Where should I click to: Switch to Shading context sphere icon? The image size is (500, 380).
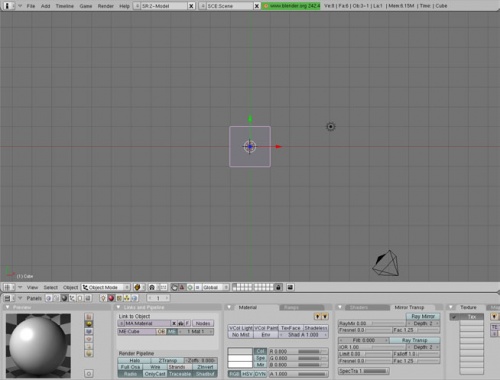64,298
